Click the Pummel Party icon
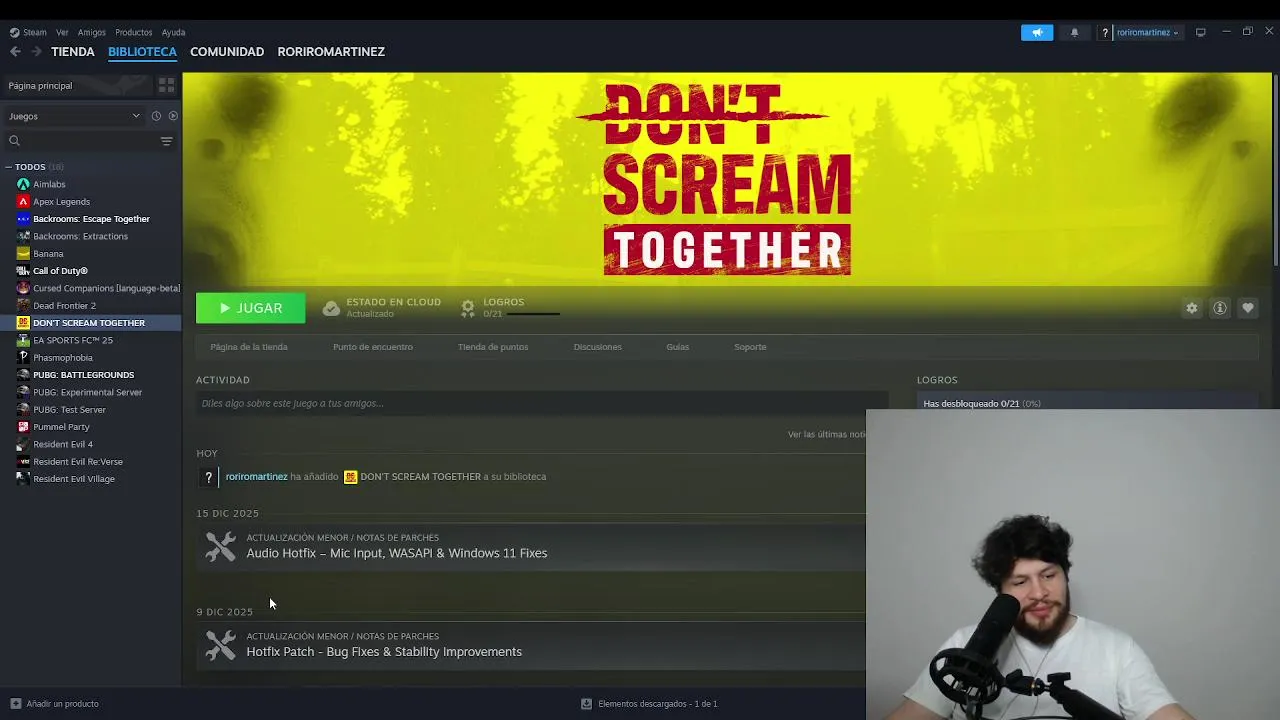The height and width of the screenshot is (720, 1280). [23, 427]
